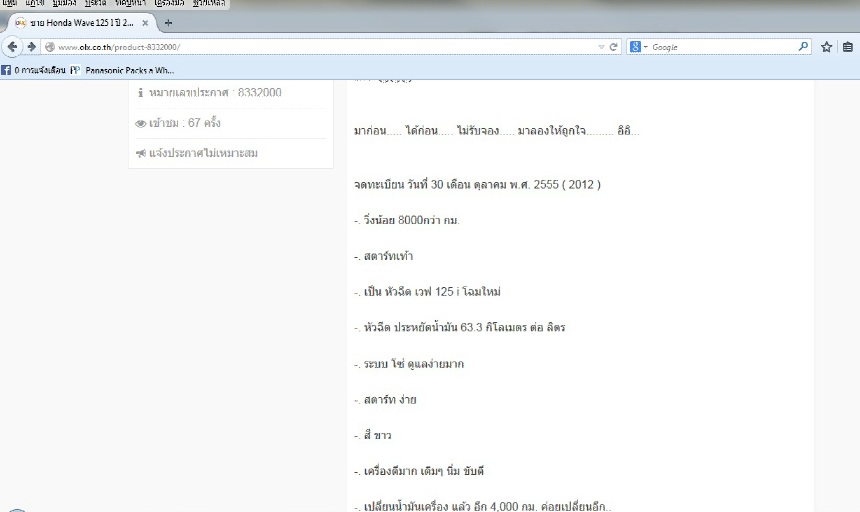Open the แก้ไข (Edit) menu
The image size is (860, 512).
[35, 3]
